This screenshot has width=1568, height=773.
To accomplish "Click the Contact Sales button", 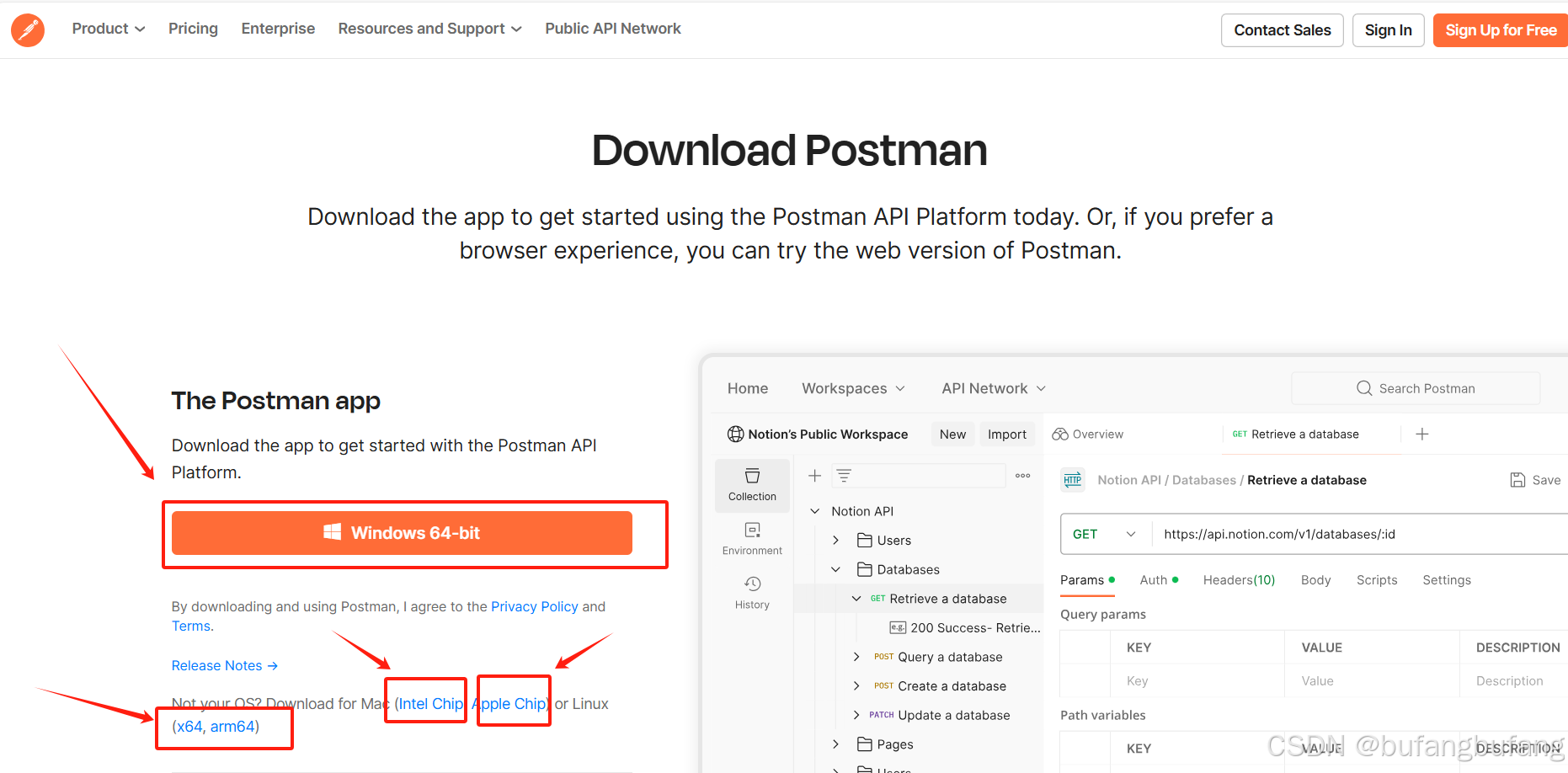I will point(1283,30).
